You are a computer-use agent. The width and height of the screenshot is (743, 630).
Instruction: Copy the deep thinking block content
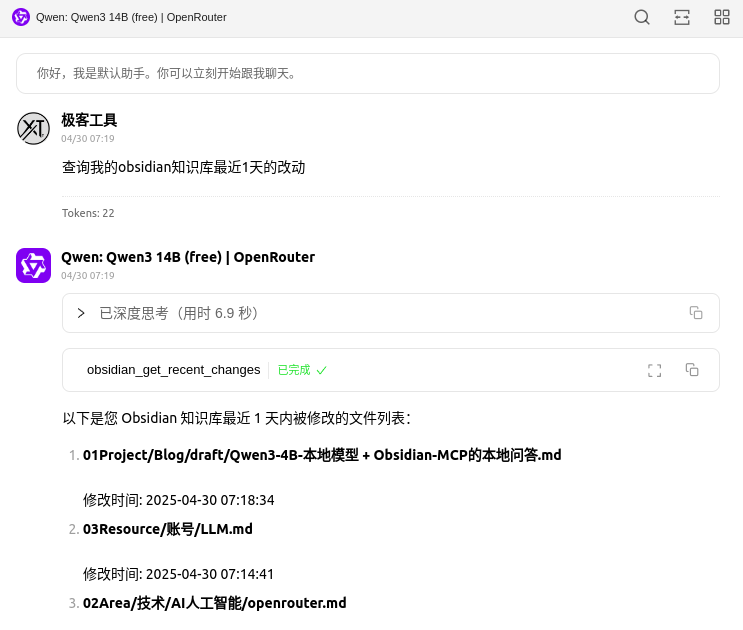point(696,313)
